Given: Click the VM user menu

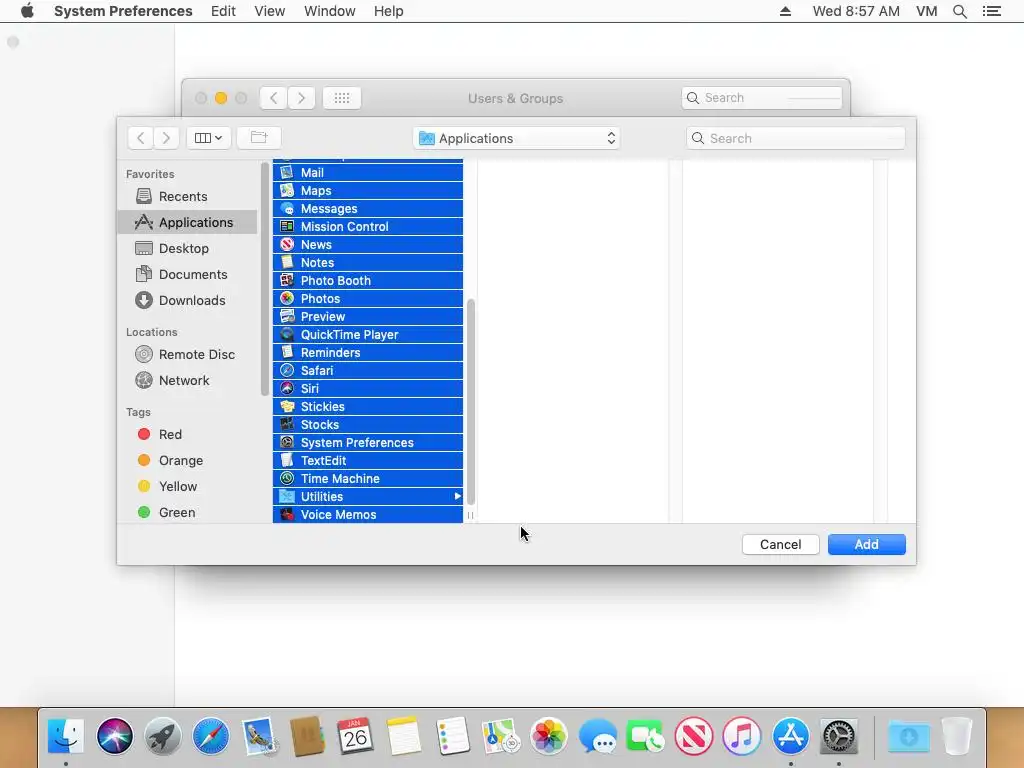Looking at the screenshot, I should (x=927, y=11).
